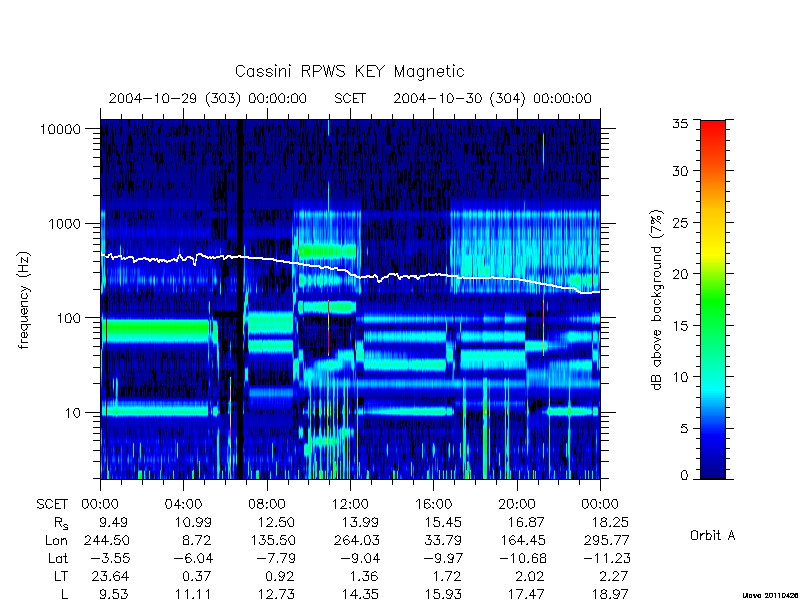800x600 pixels.
Task: Click the dark blue bottom of the colorbar
Action: 713,469
